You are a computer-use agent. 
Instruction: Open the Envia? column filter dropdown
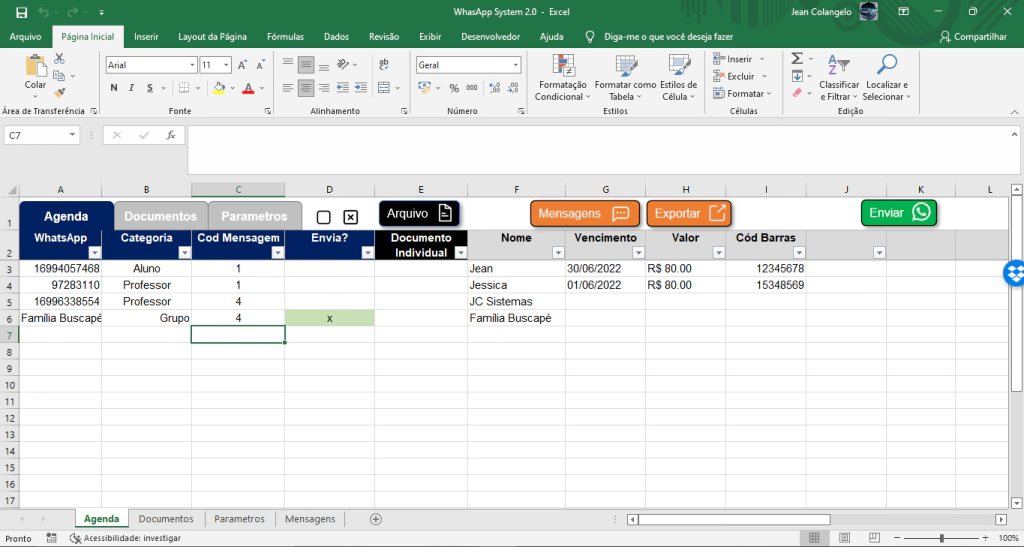(x=367, y=253)
